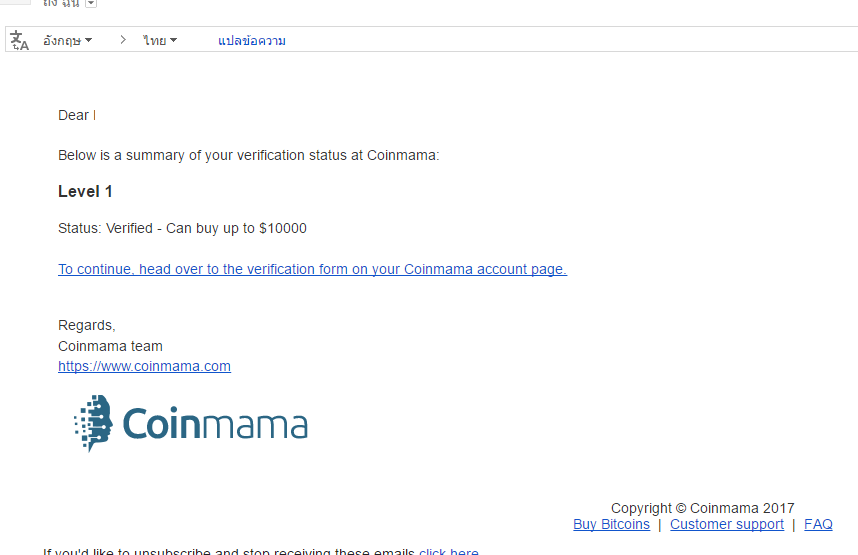Click the pixelated head icon in Coinmama logo
Image resolution: width=858 pixels, height=555 pixels.
coord(94,423)
